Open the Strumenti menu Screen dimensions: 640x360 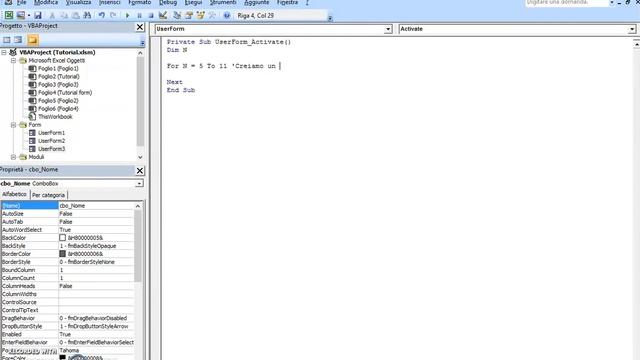[x=223, y=3]
